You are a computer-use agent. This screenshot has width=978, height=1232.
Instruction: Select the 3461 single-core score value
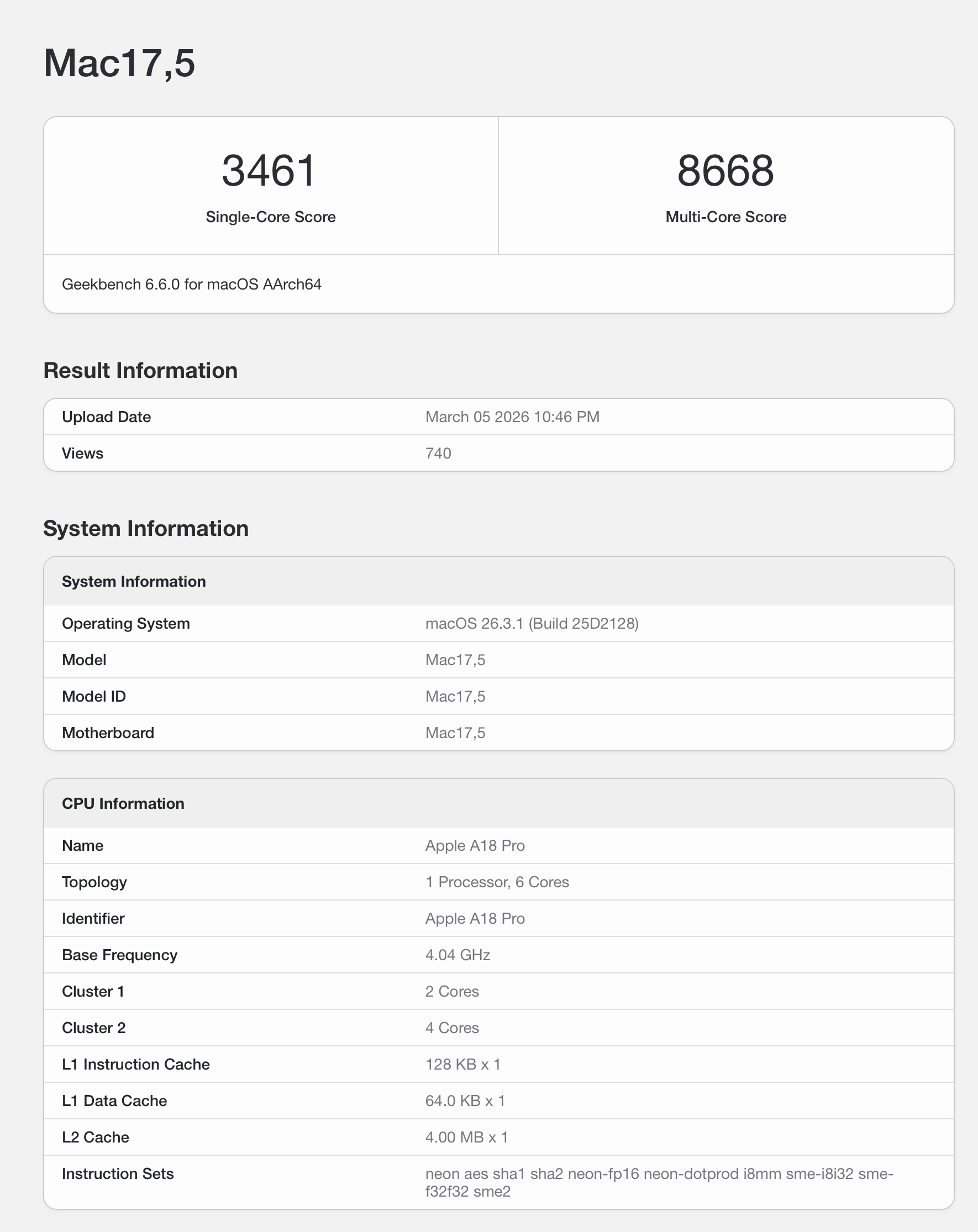click(x=269, y=170)
